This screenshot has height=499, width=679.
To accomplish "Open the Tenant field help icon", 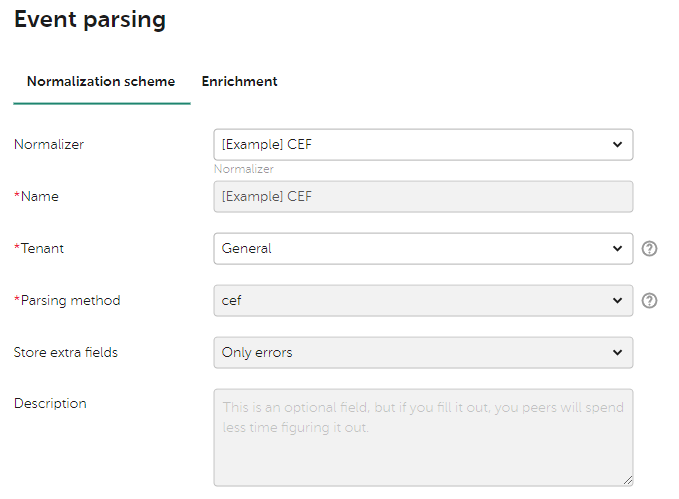I will point(649,249).
